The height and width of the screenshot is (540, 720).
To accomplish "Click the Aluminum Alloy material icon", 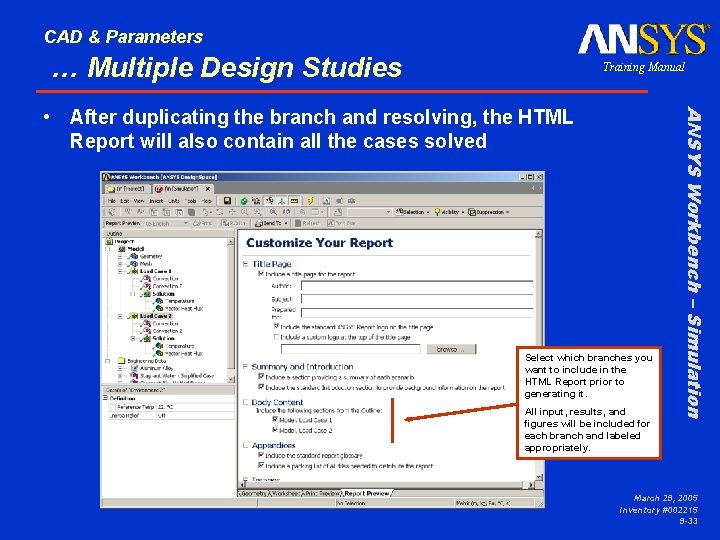I will [134, 368].
